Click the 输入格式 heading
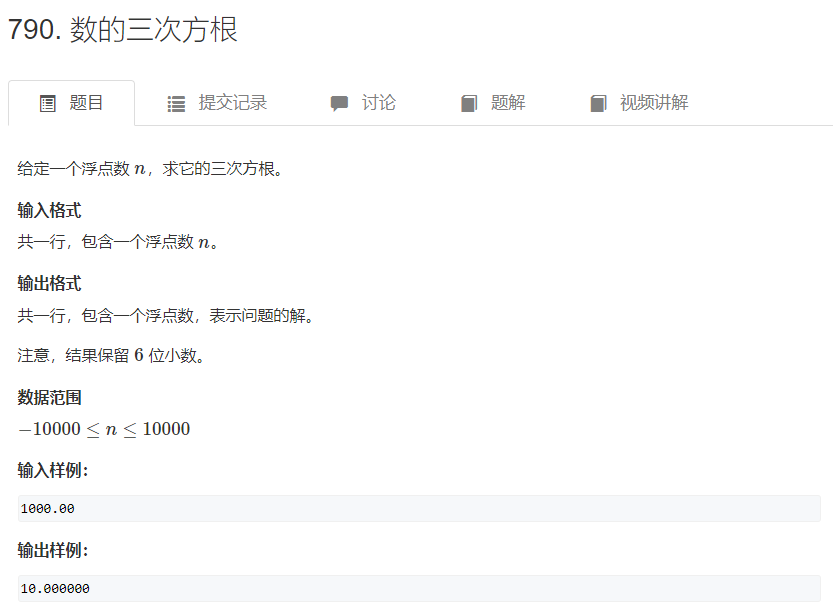 pyautogui.click(x=49, y=211)
